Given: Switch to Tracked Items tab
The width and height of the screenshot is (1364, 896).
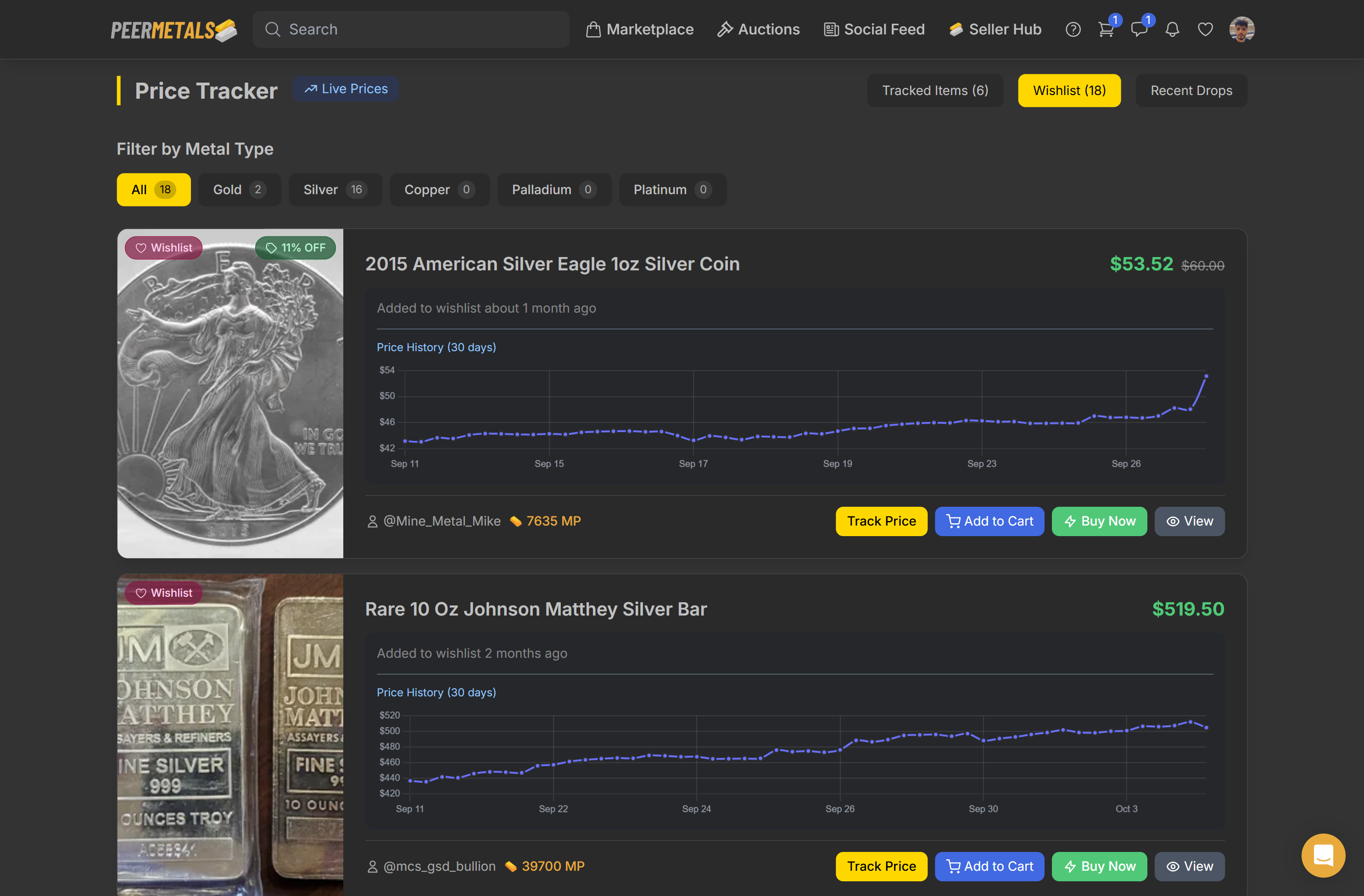Looking at the screenshot, I should 935,90.
